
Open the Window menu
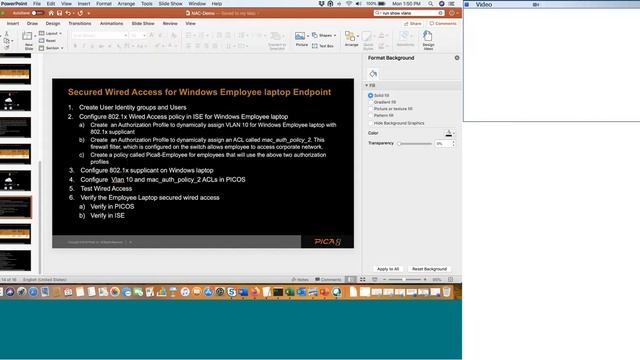tap(197, 4)
